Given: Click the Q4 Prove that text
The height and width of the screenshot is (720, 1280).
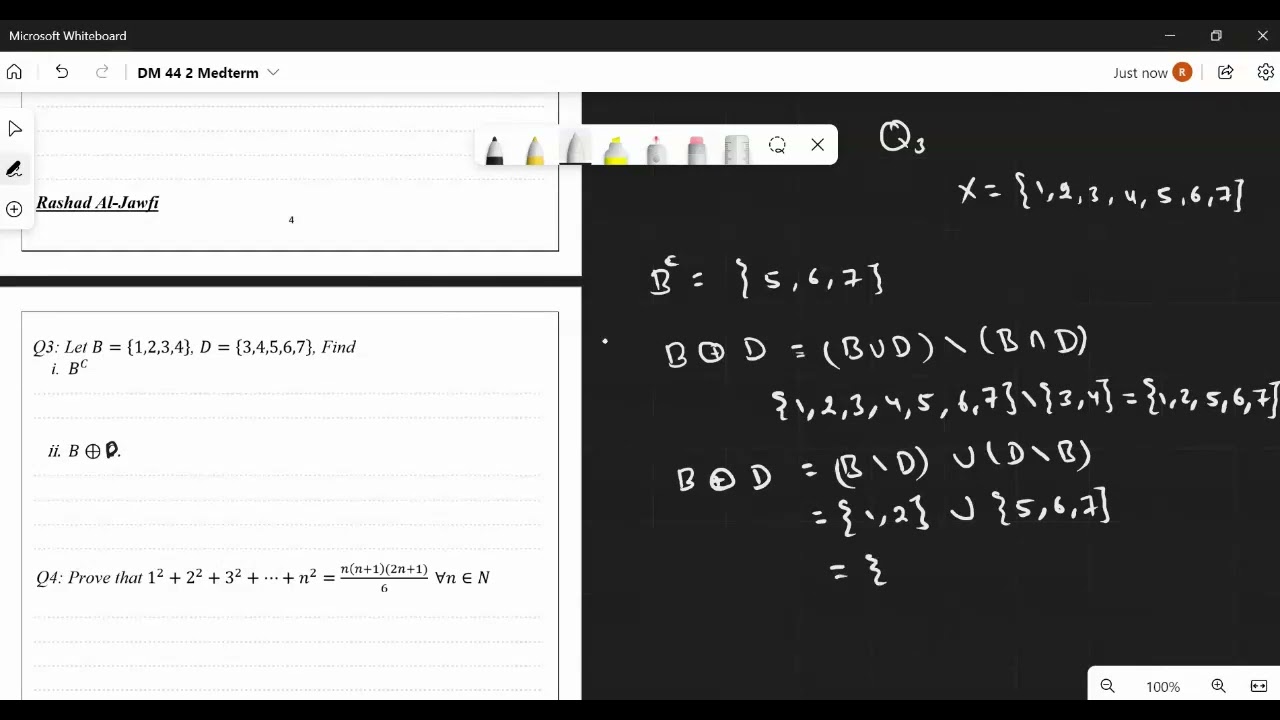Looking at the screenshot, I should pyautogui.click(x=262, y=577).
